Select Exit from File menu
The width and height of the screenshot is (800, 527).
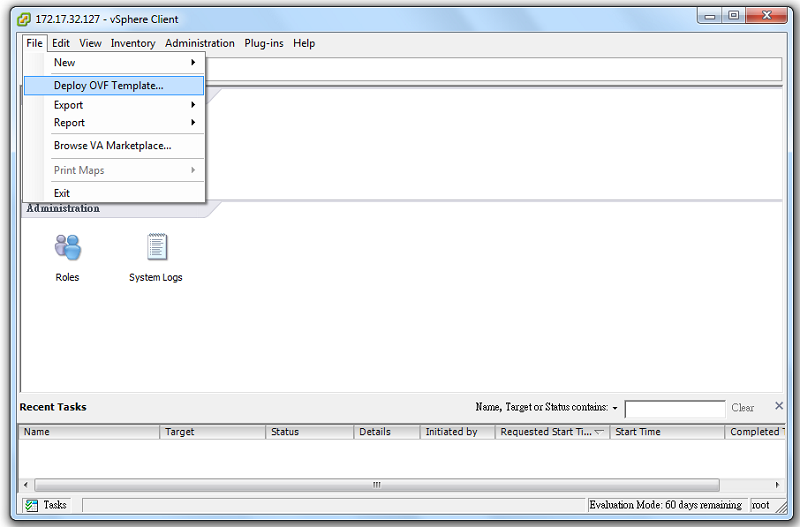62,193
